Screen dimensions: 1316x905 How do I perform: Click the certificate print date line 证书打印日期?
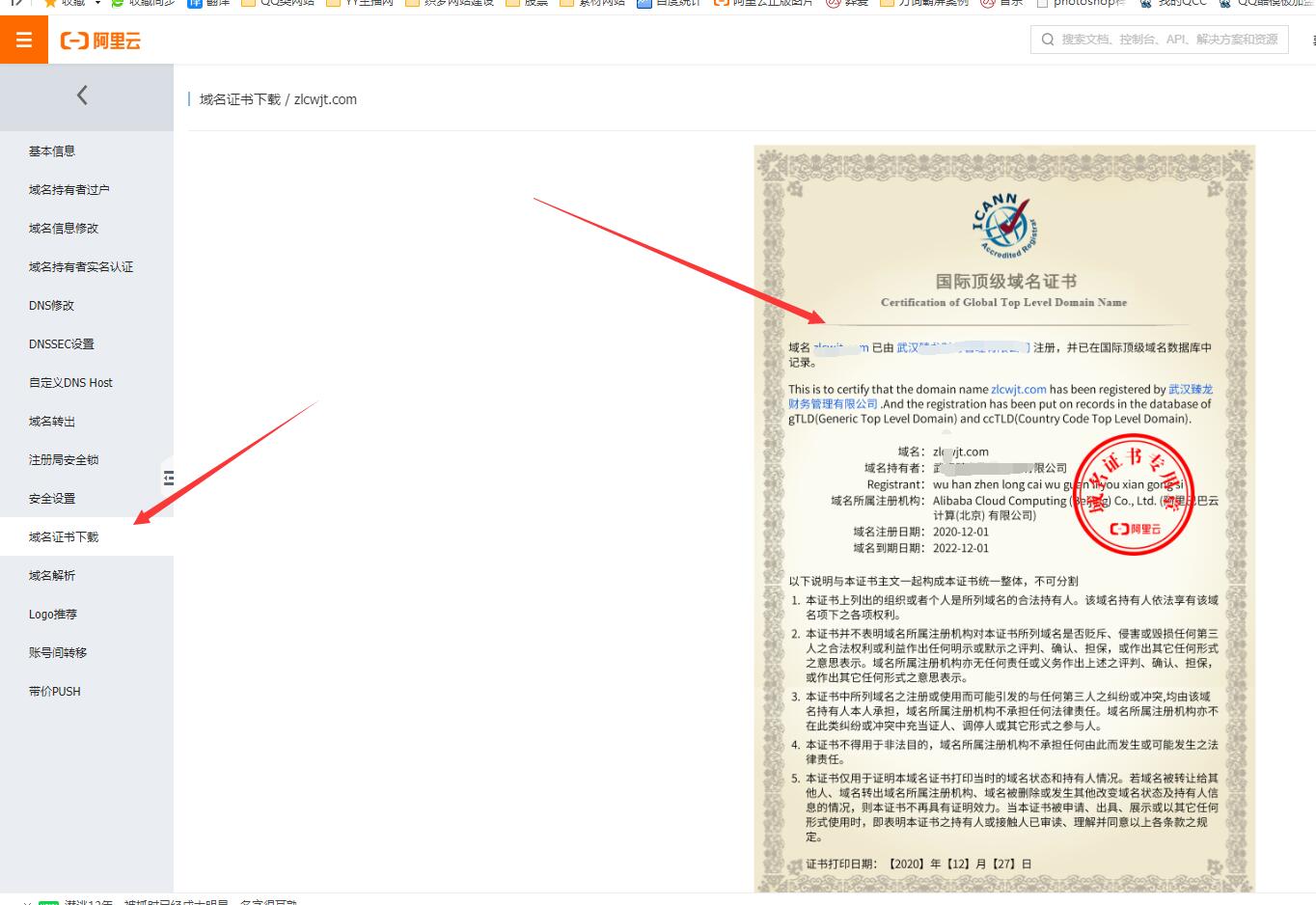pyautogui.click(x=918, y=864)
